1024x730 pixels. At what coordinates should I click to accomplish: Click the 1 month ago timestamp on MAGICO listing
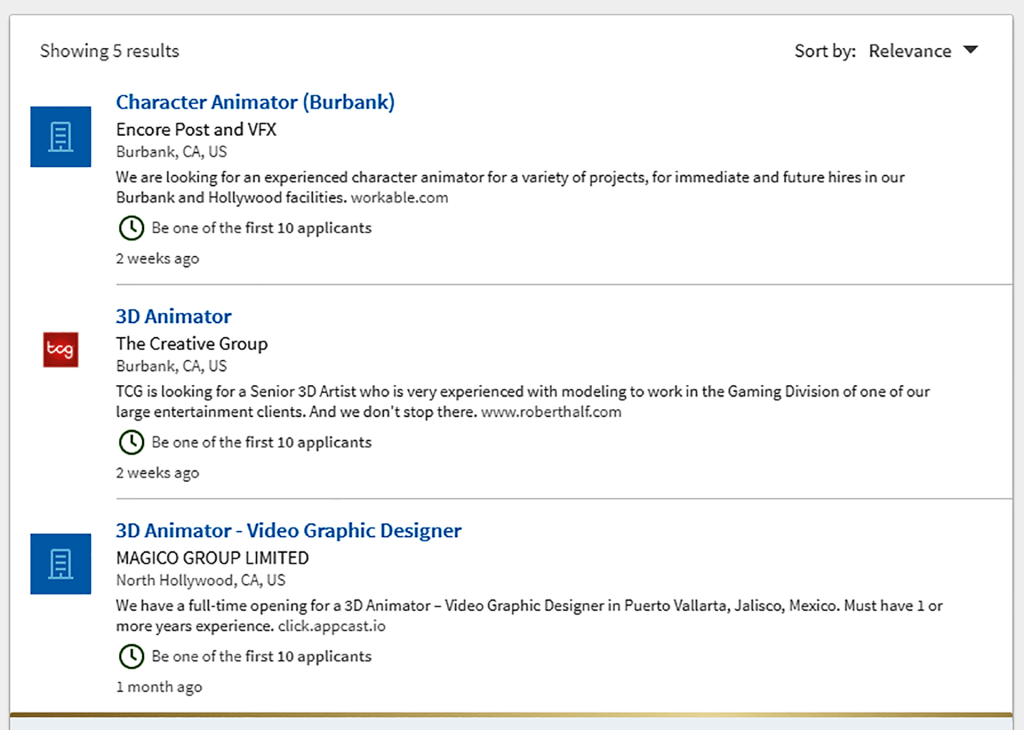[159, 686]
